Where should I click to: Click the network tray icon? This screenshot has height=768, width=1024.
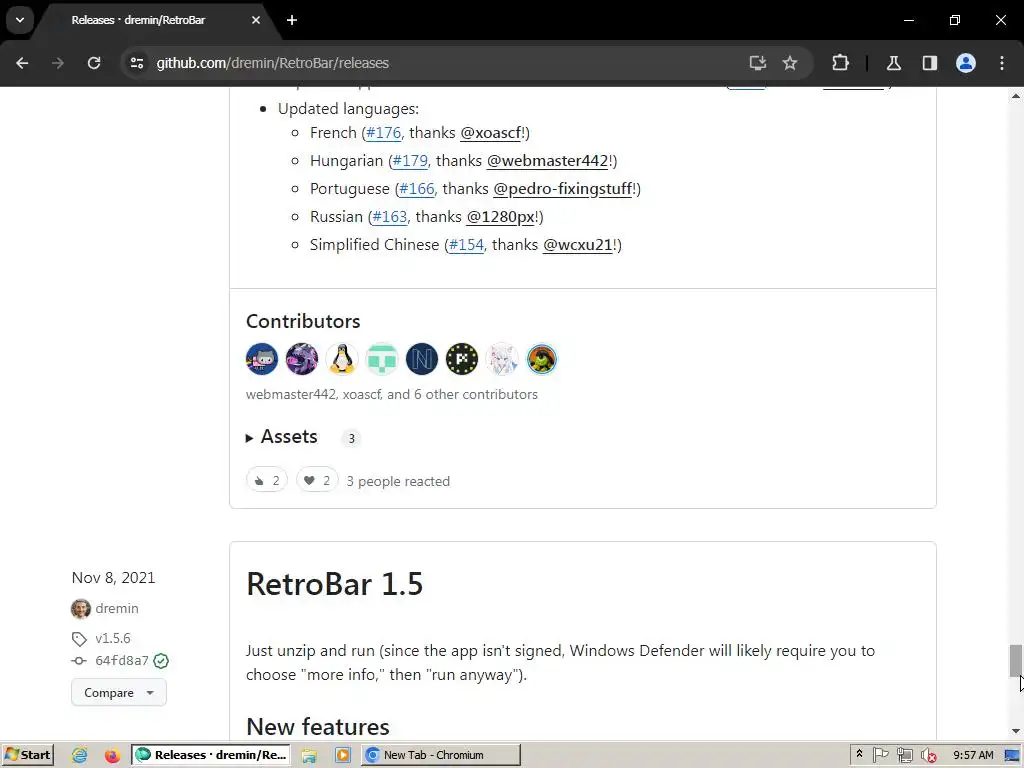[904, 755]
